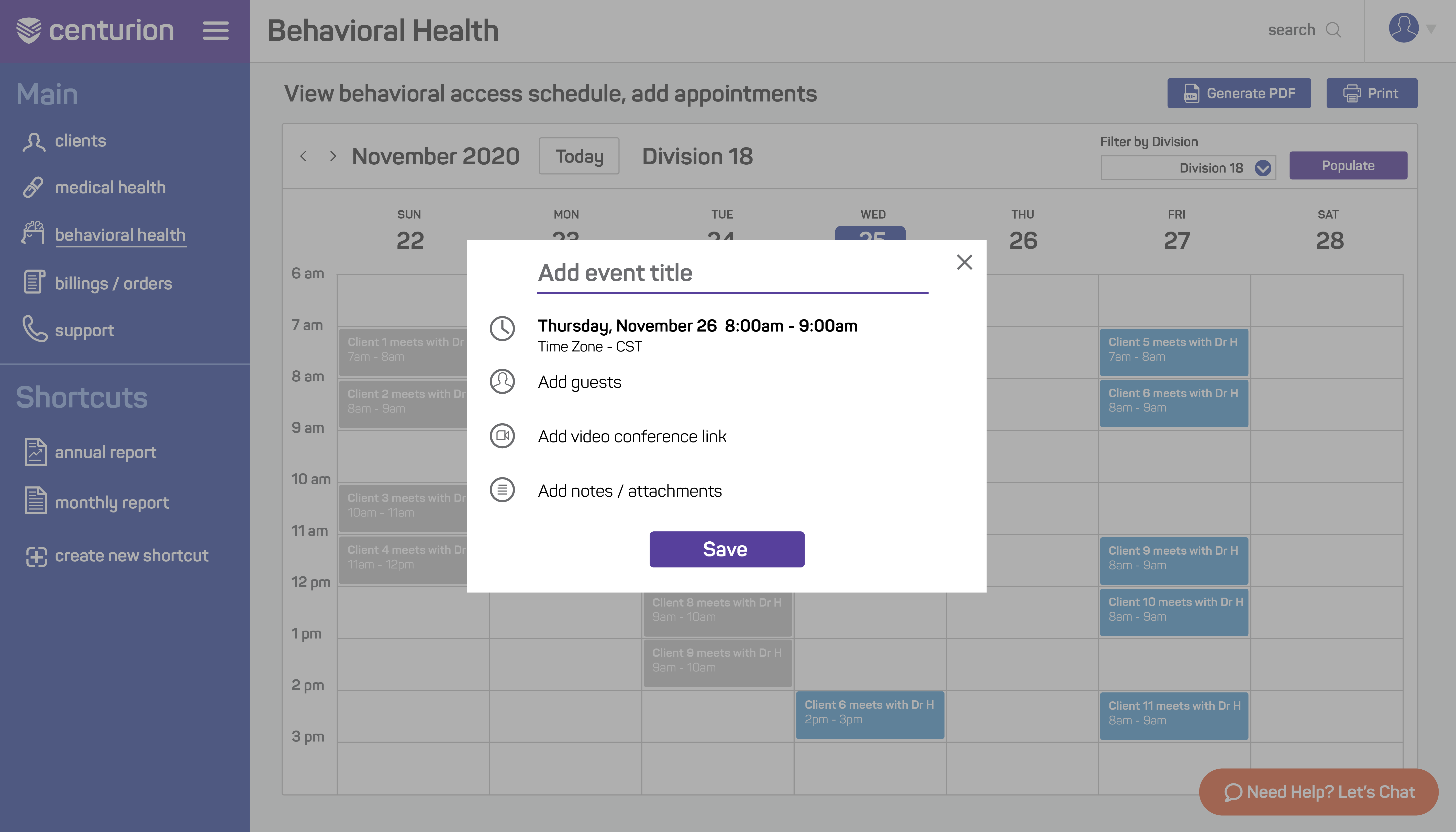Click the create new shortcut plus icon
1456x832 pixels.
click(x=36, y=556)
